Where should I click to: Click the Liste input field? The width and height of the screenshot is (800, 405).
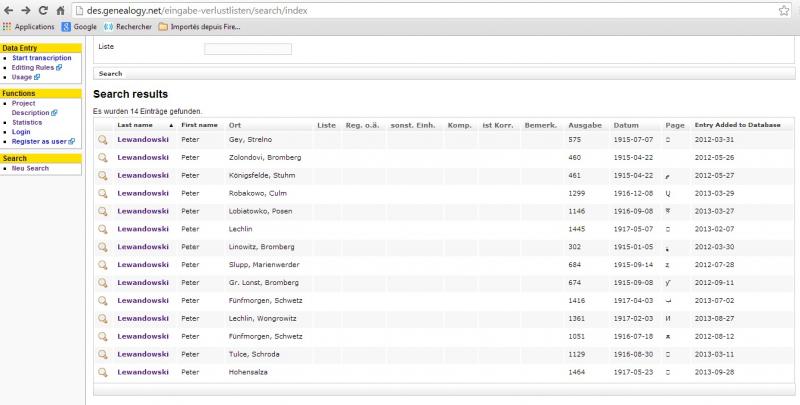point(247,48)
